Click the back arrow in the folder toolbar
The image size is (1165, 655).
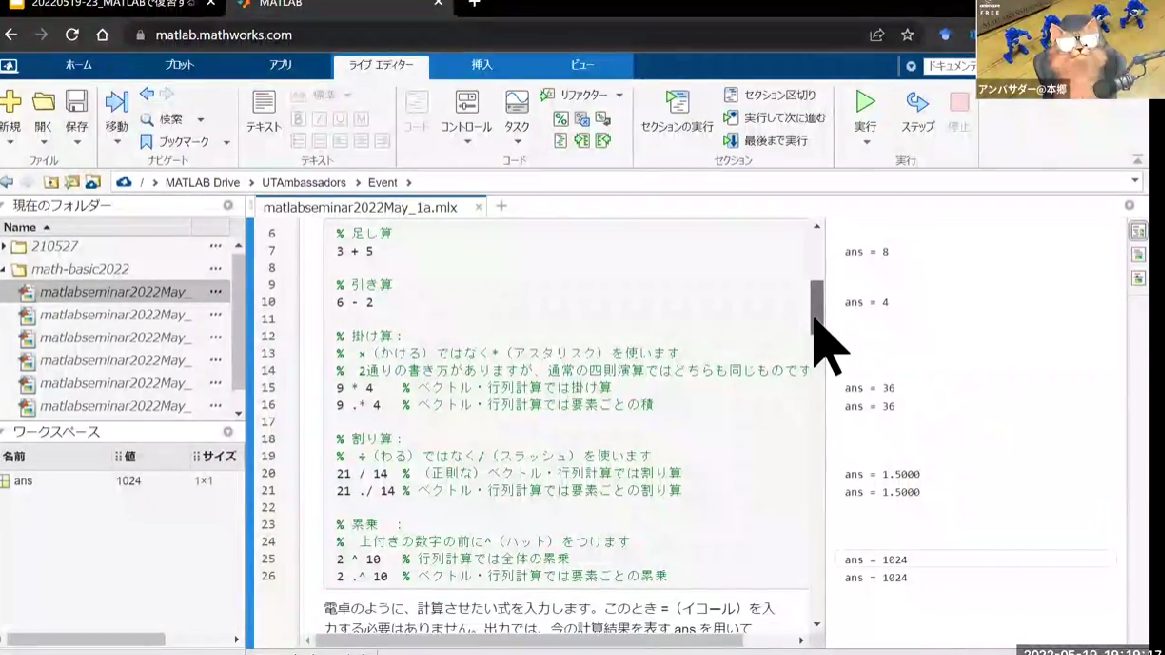point(7,182)
